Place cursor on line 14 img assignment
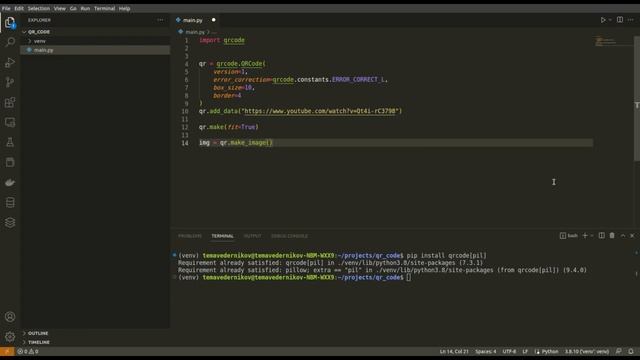Screen dimensions: 640x360 [236, 142]
